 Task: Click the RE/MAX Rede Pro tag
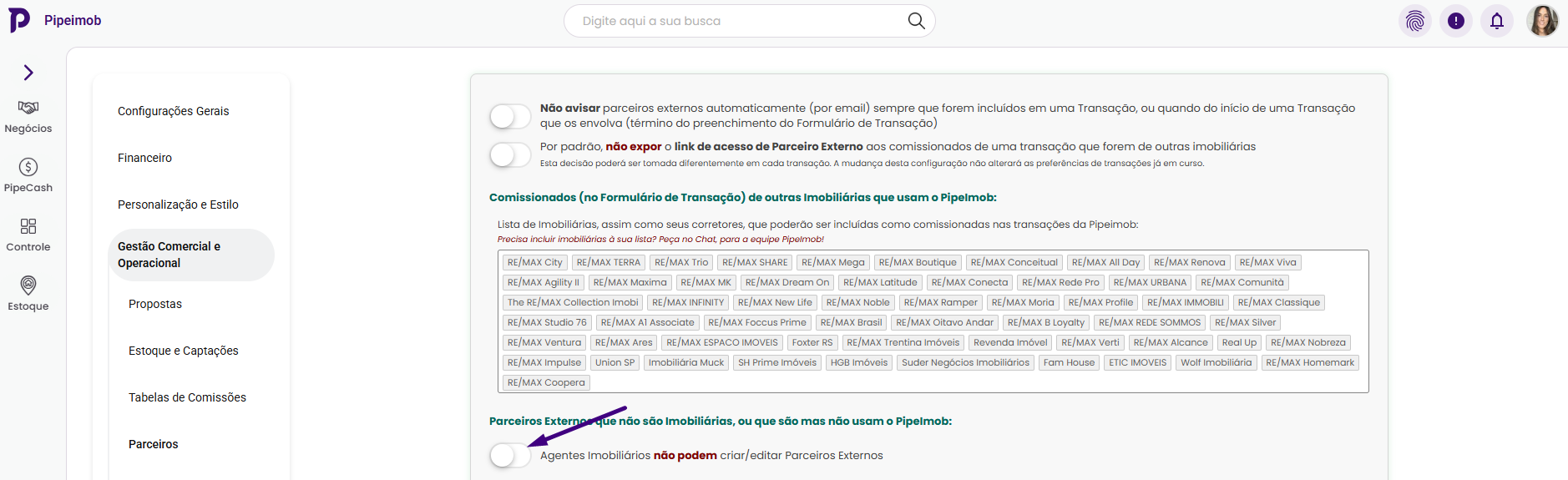point(1060,282)
